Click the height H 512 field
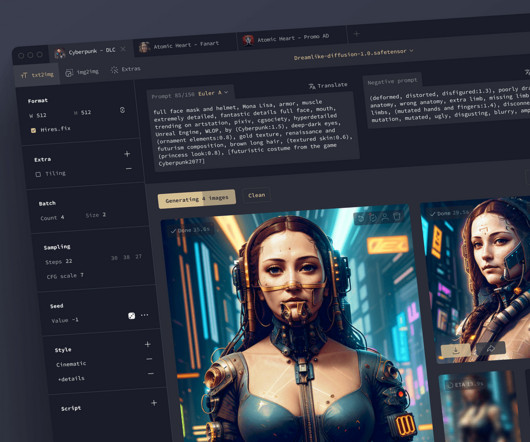The height and width of the screenshot is (442, 530). click(82, 112)
